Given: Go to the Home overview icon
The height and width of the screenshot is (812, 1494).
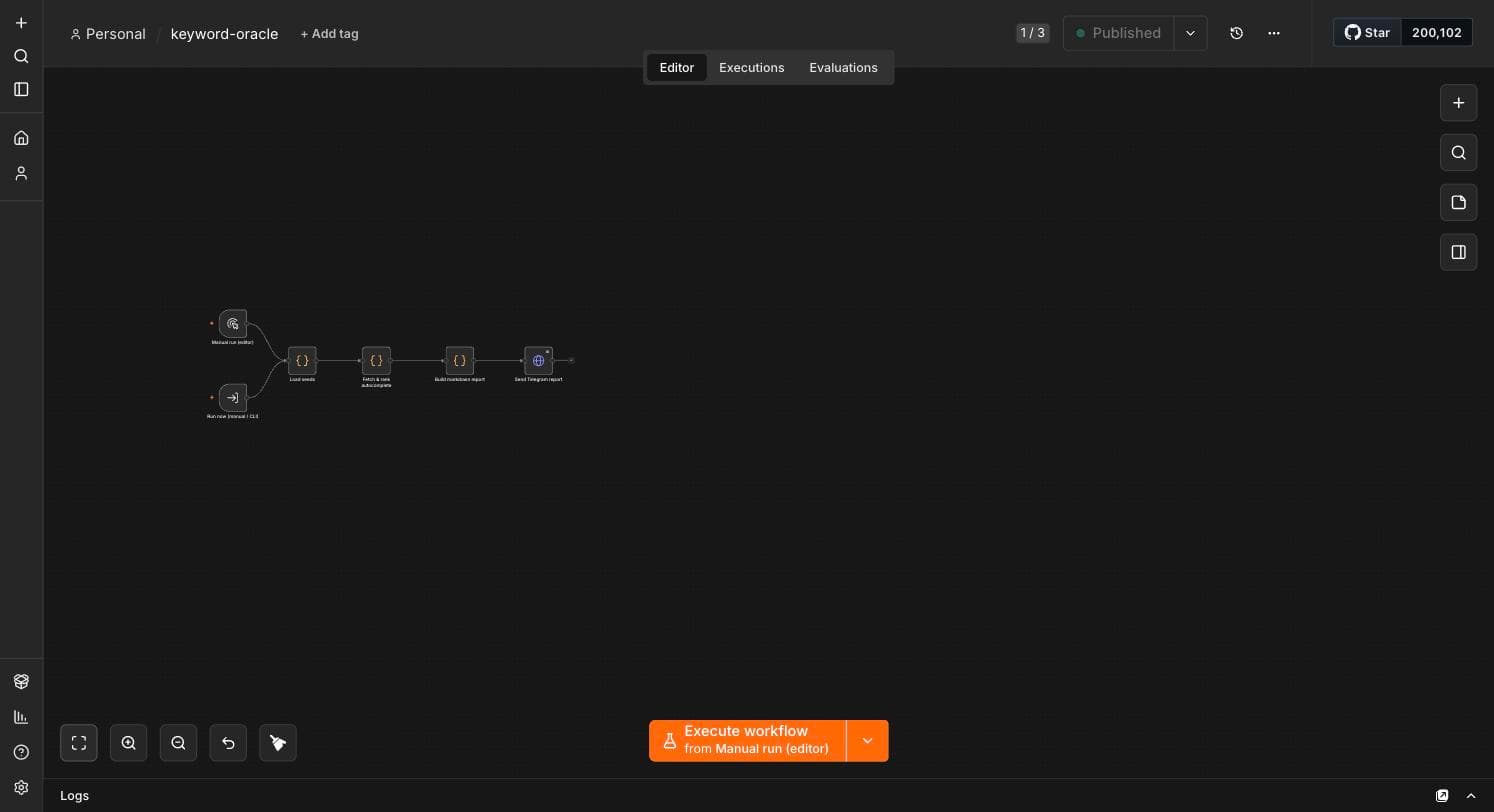Looking at the screenshot, I should coord(21,138).
